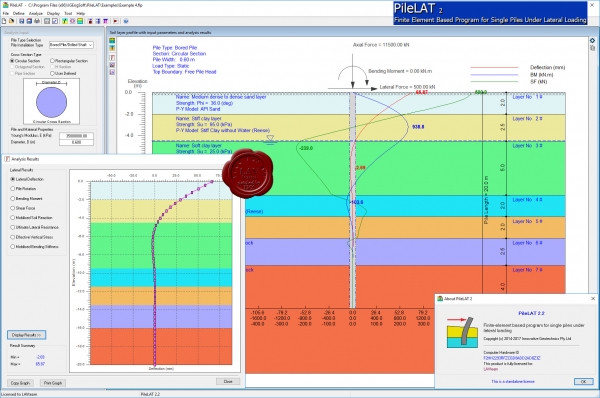Image resolution: width=600 pixels, height=398 pixels.
Task: Click the 'Lateral Force = 500.00 kN' label
Action: (408, 87)
